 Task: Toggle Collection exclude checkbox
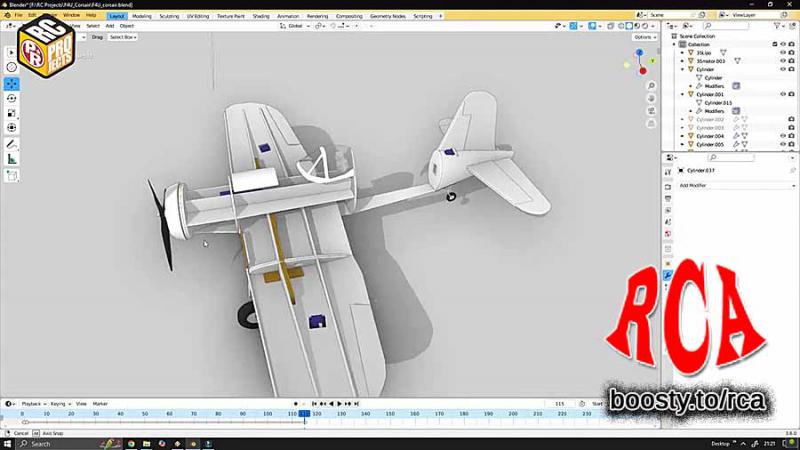(x=775, y=44)
